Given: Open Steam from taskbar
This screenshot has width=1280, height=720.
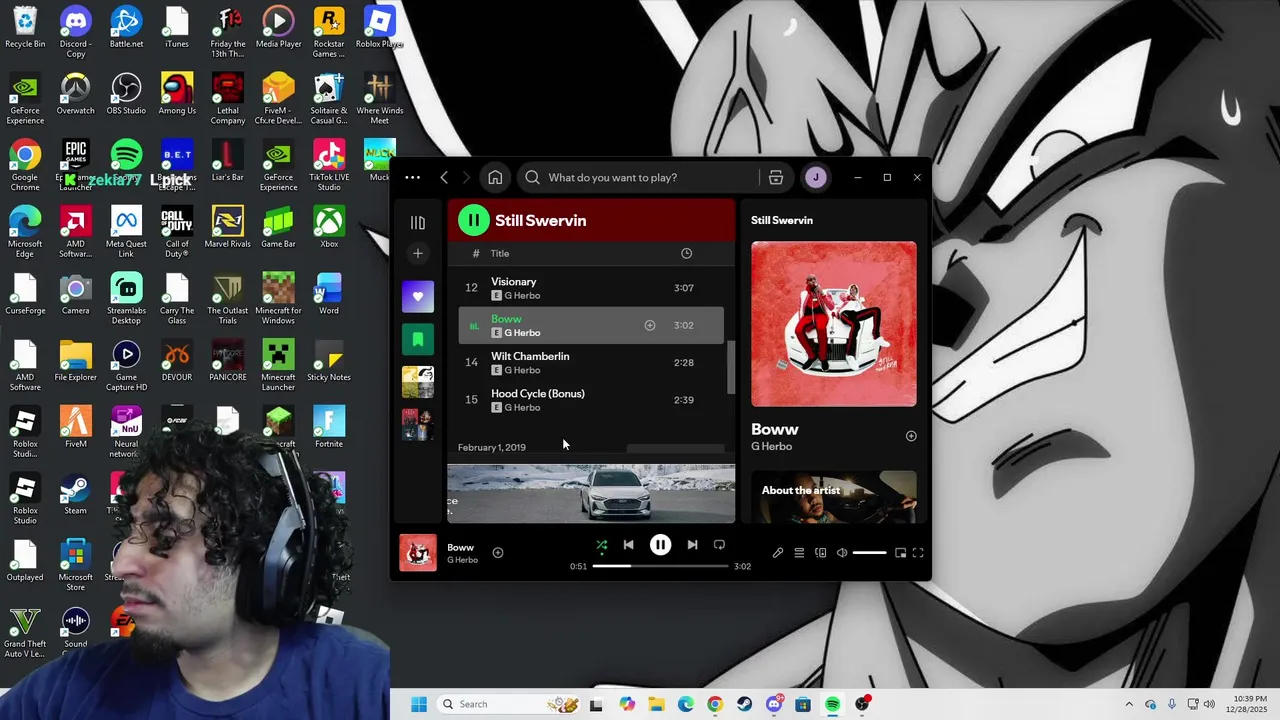Looking at the screenshot, I should click(744, 704).
